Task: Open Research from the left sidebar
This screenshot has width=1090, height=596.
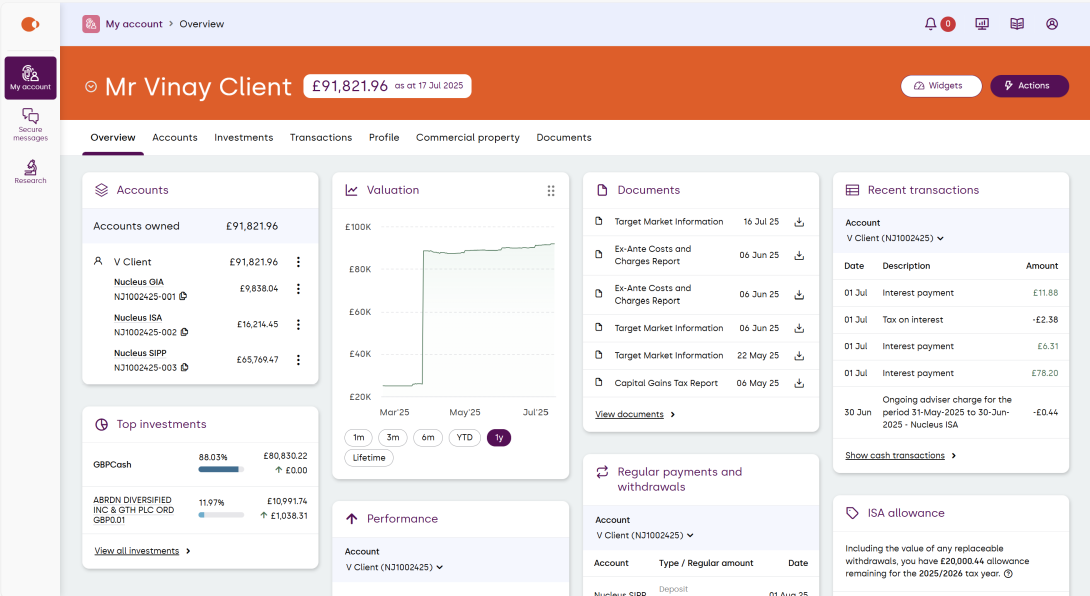Action: click(x=30, y=171)
